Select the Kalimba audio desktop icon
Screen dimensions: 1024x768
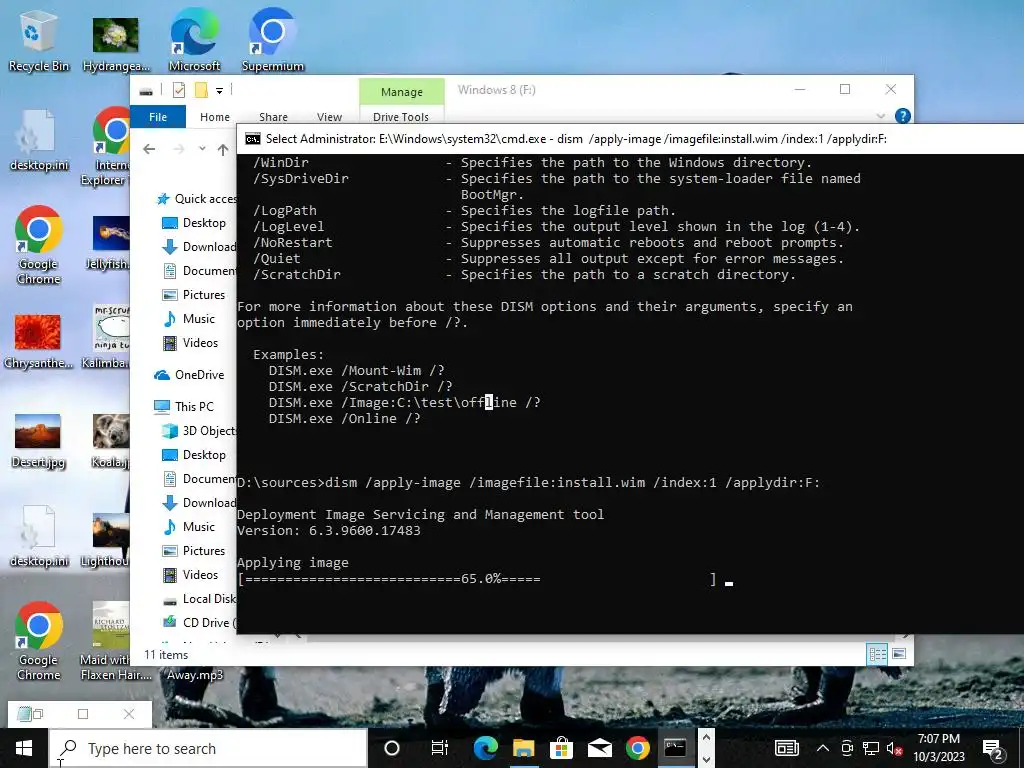pos(107,338)
